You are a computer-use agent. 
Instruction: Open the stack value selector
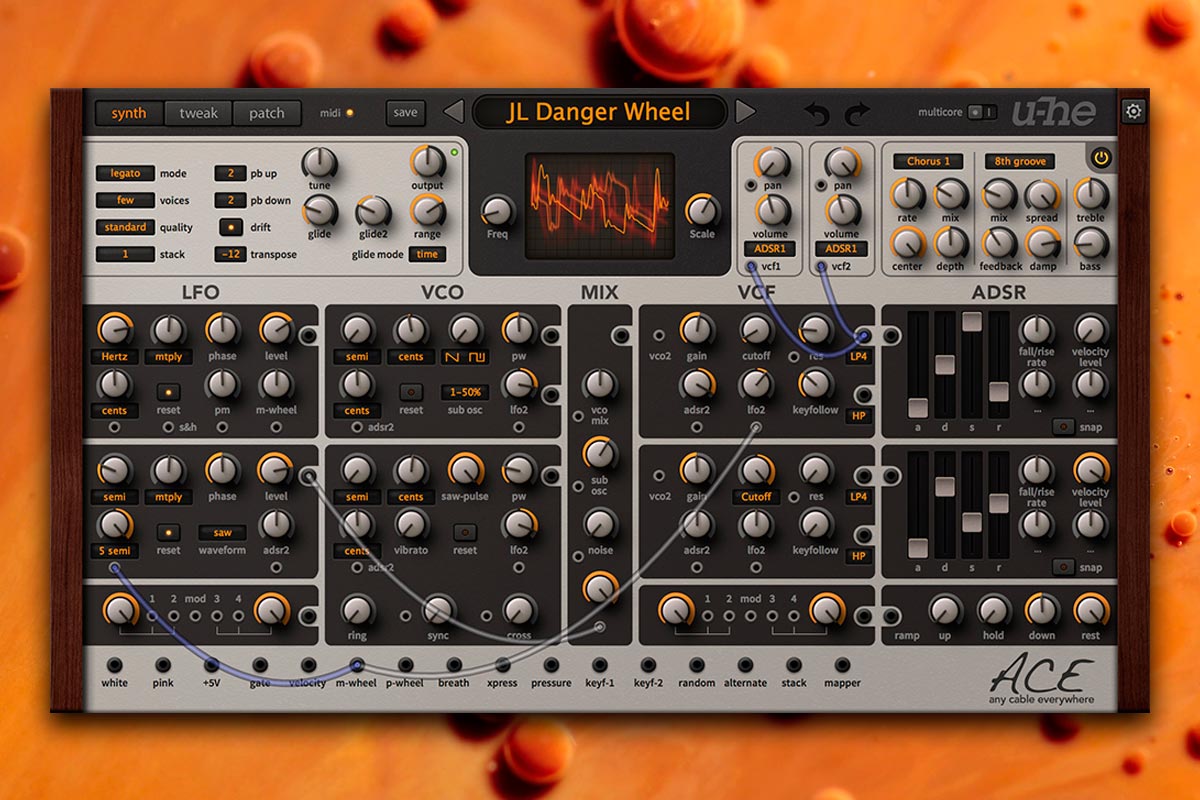pos(125,254)
